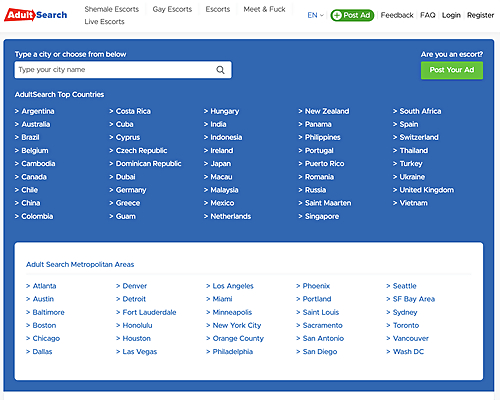Open Philadelphia area link
Image resolution: width=500 pixels, height=400 pixels.
pyautogui.click(x=233, y=352)
